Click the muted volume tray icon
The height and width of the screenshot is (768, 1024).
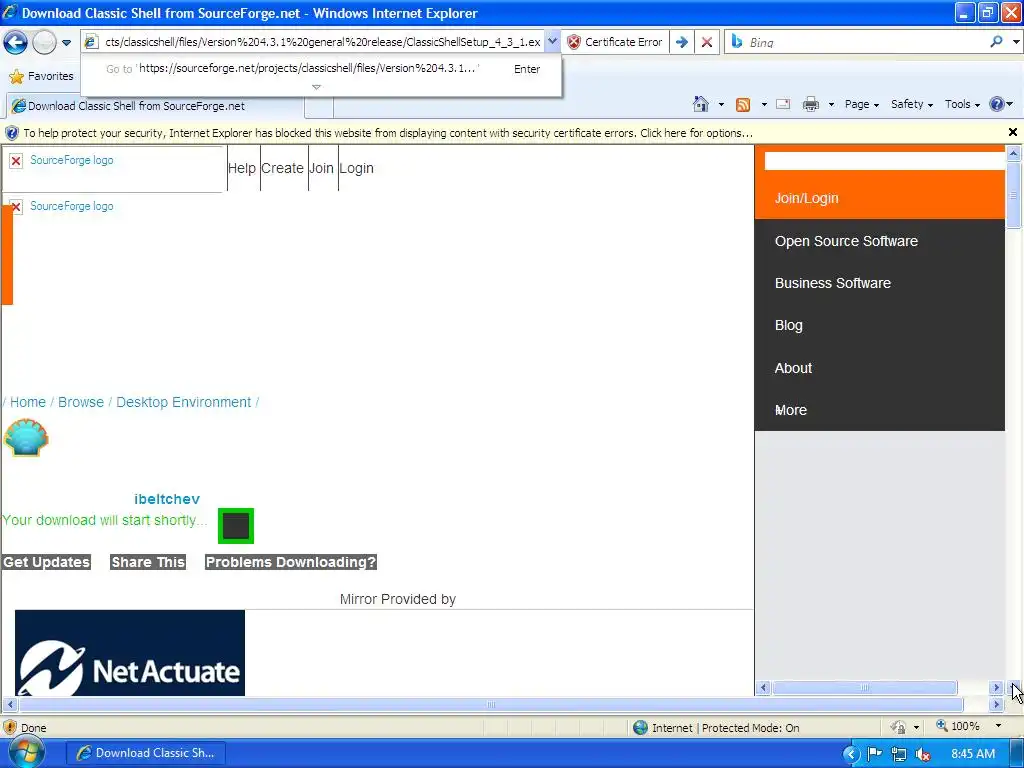tap(923, 754)
